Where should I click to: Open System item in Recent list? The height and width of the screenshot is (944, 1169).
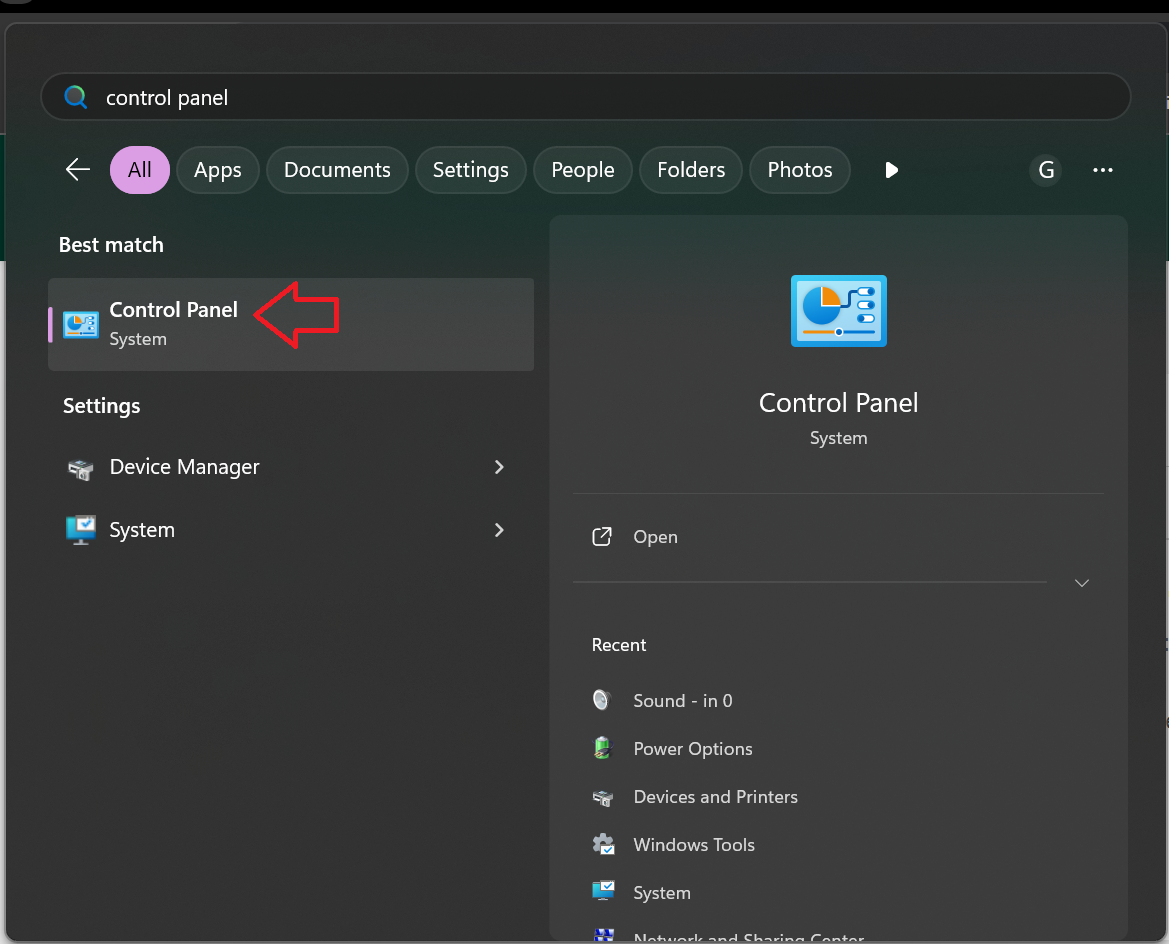[661, 893]
